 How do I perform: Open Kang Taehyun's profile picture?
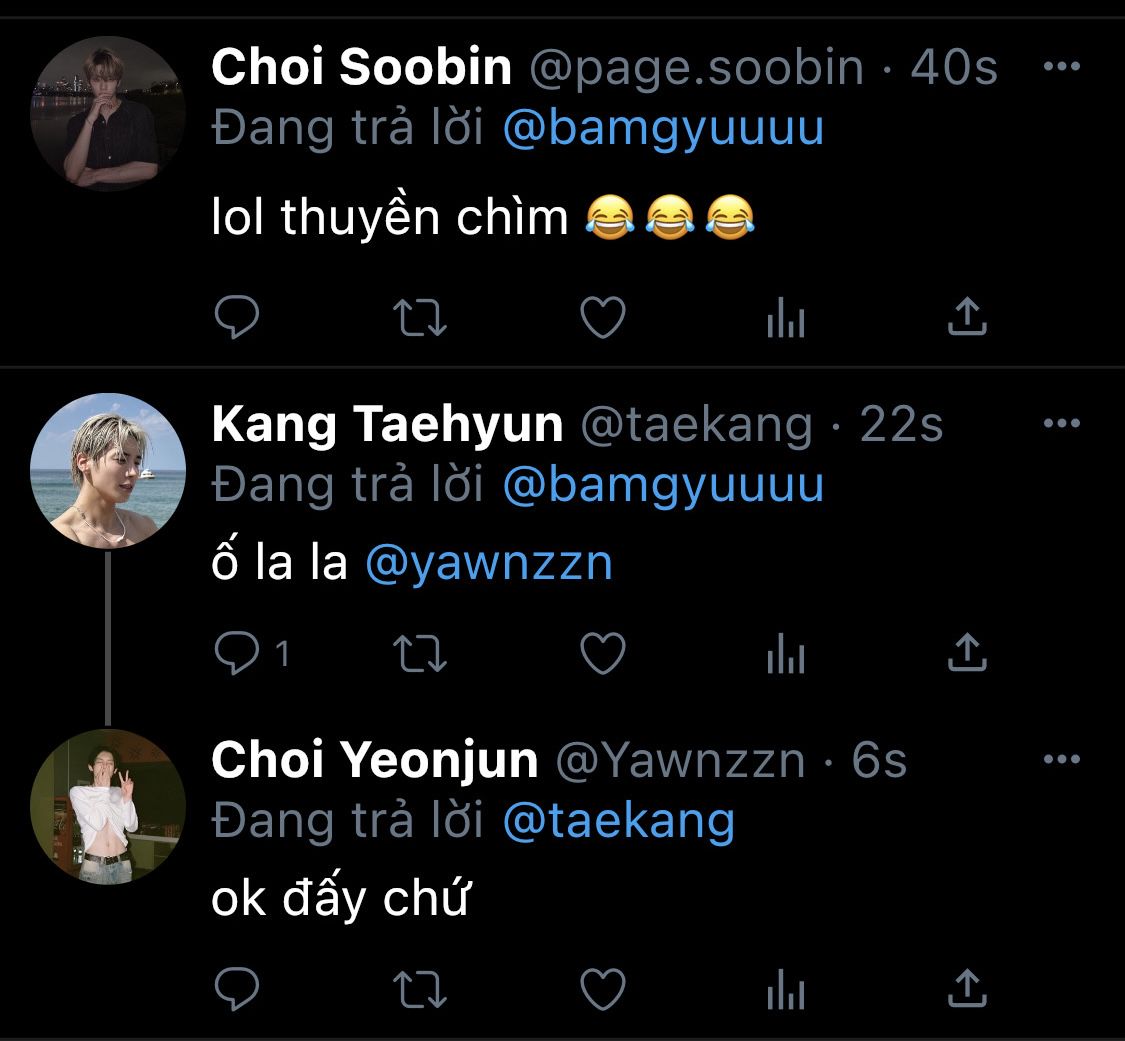coord(108,471)
